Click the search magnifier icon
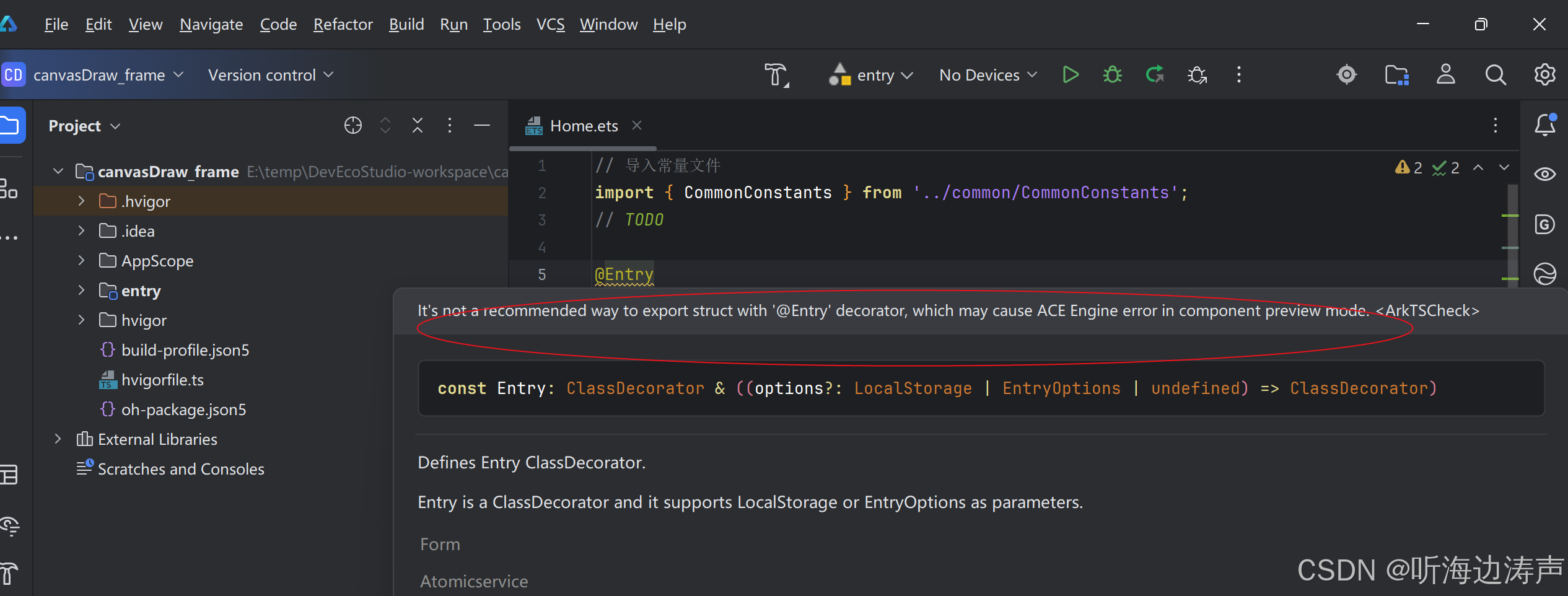Viewport: 1568px width, 596px height. (1496, 75)
